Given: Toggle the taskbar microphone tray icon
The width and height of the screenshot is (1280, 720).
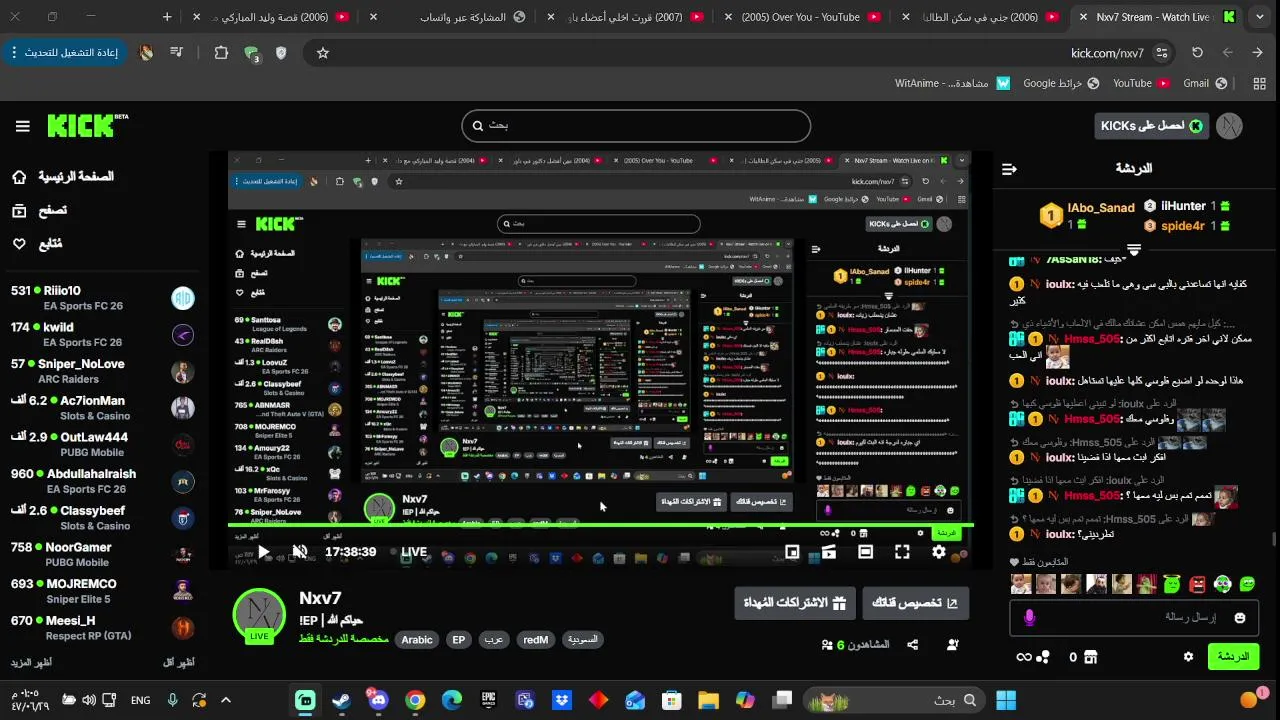Looking at the screenshot, I should pos(173,700).
